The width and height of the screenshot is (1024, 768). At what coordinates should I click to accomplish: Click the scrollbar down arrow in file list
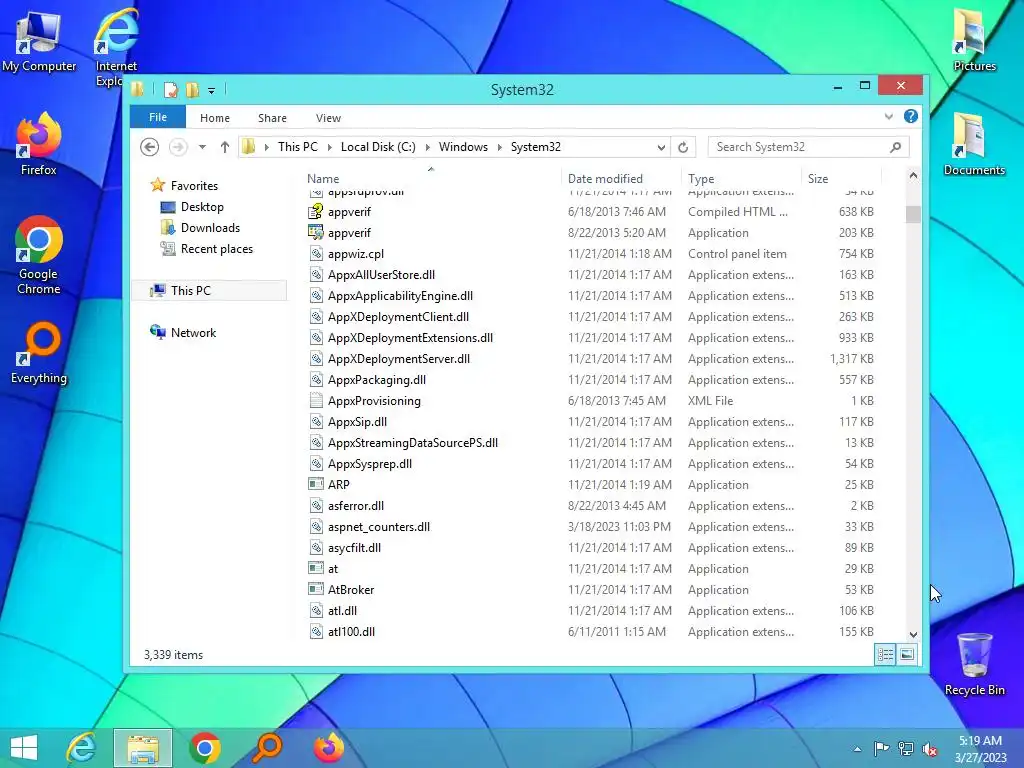pyautogui.click(x=913, y=634)
